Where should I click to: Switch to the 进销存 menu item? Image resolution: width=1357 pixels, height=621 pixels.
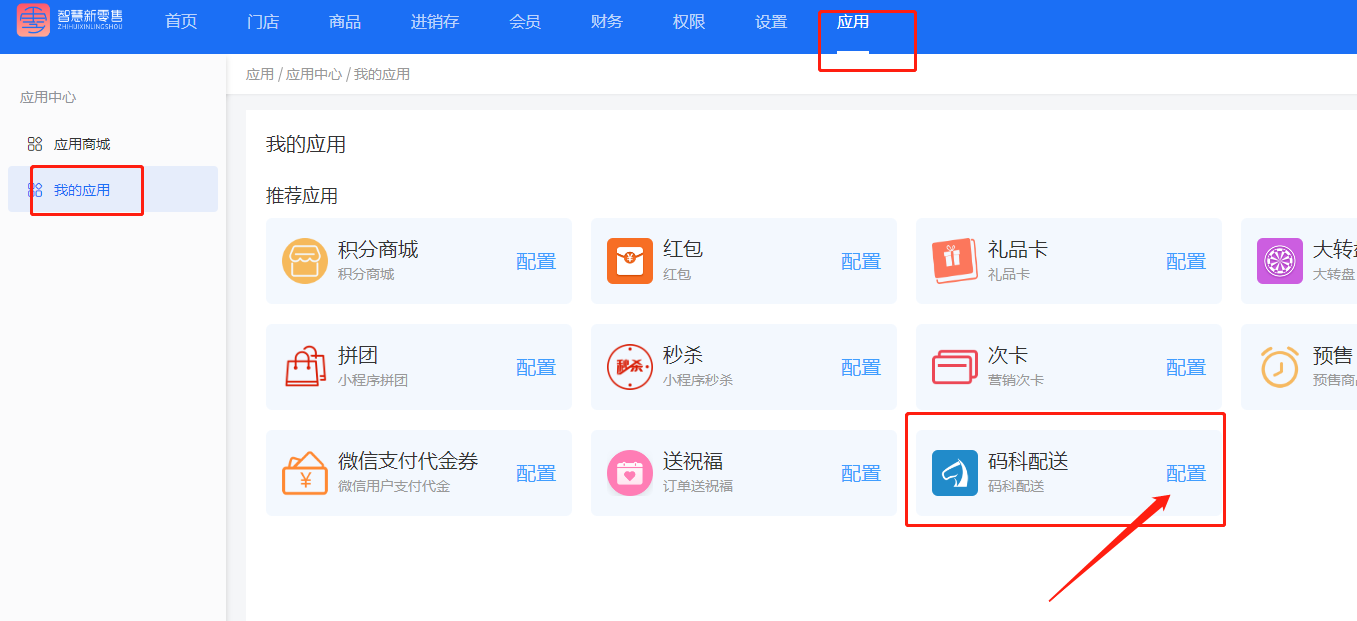point(434,22)
